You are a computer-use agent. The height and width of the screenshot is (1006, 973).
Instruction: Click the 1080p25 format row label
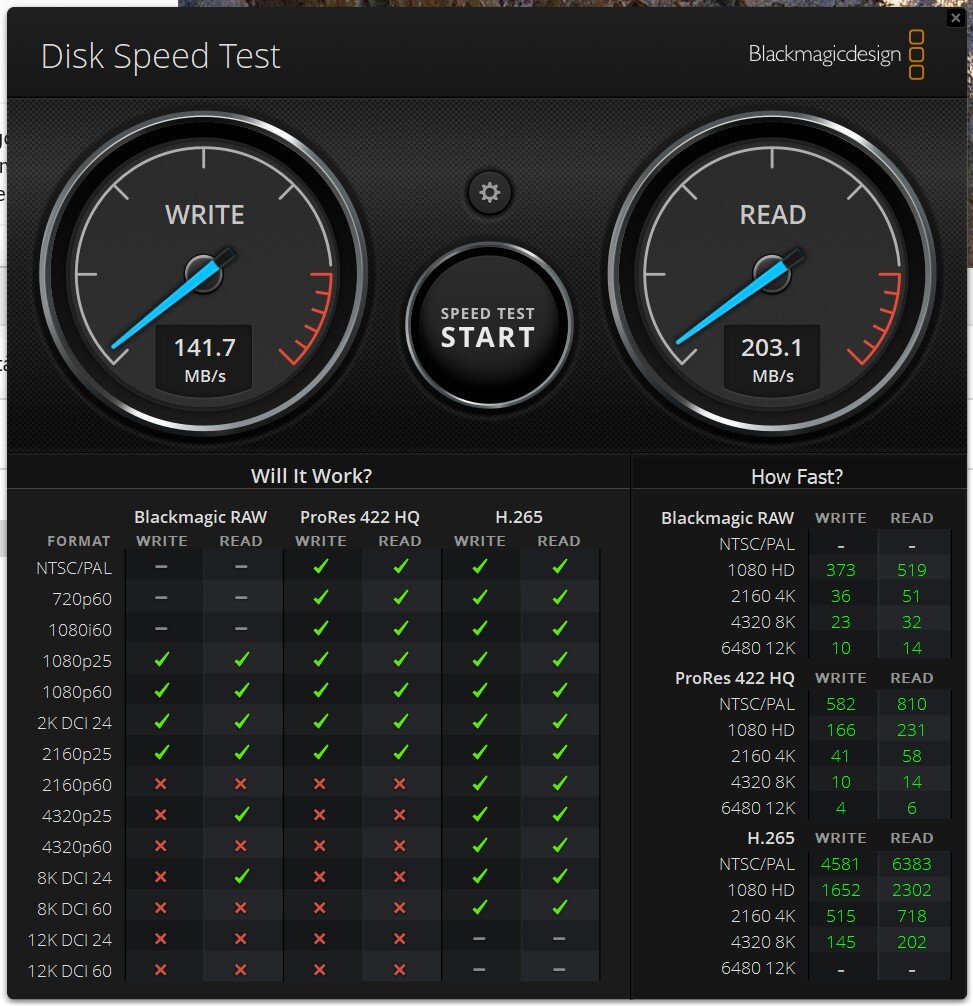coord(76,661)
